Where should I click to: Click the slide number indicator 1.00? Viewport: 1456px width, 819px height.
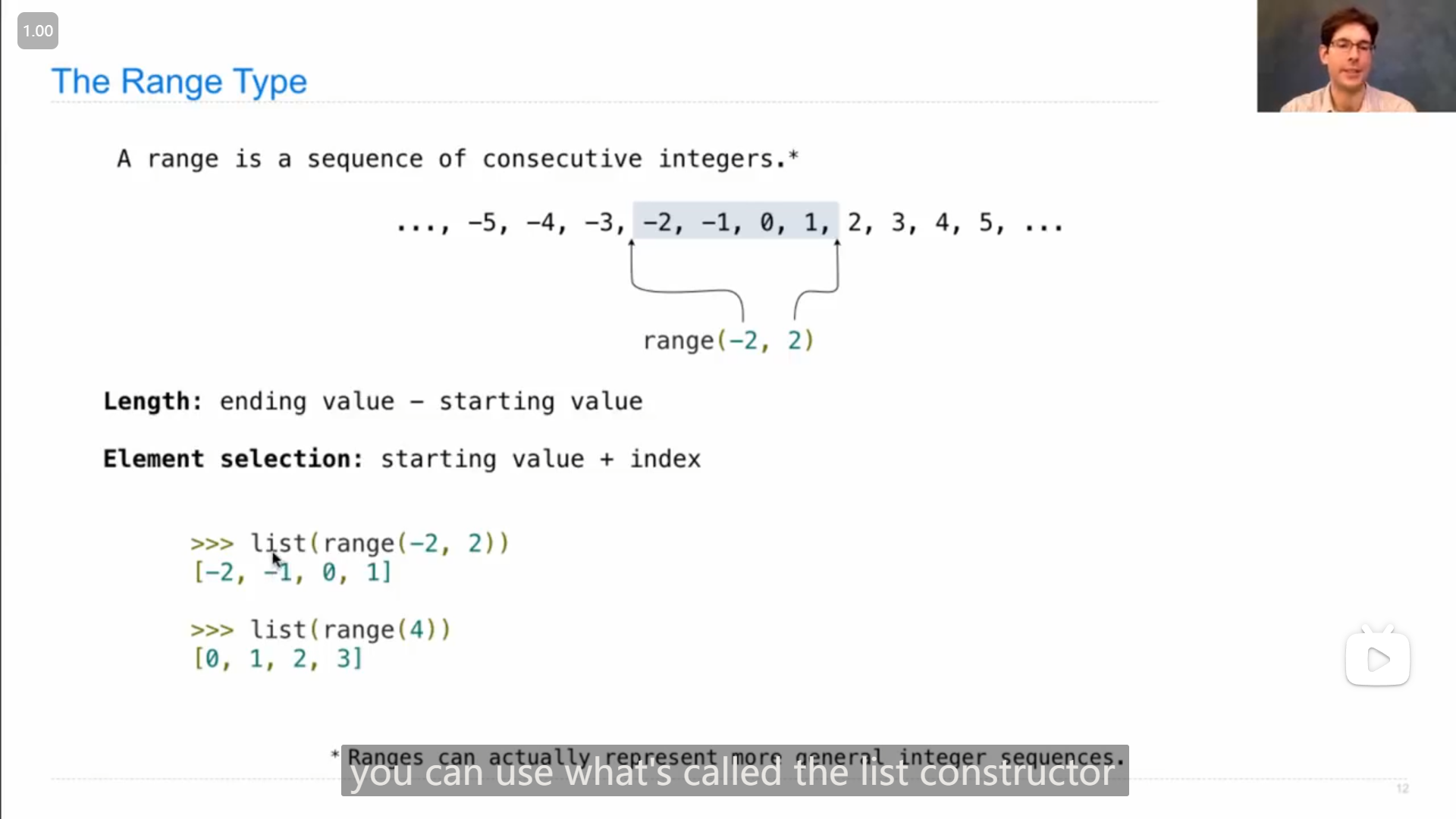pyautogui.click(x=38, y=31)
